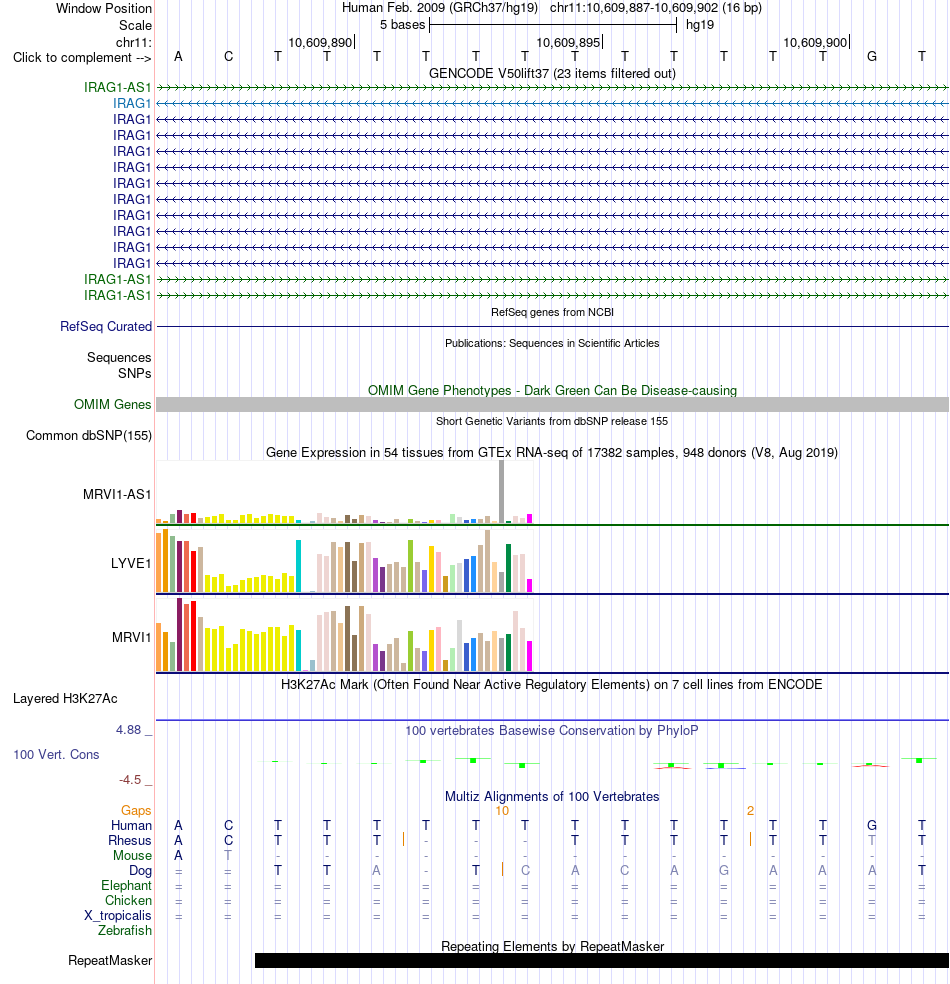Image resolution: width=950 pixels, height=984 pixels.
Task: Click the chr11:10,609,887-10,609,902 position text
Action: click(x=656, y=8)
